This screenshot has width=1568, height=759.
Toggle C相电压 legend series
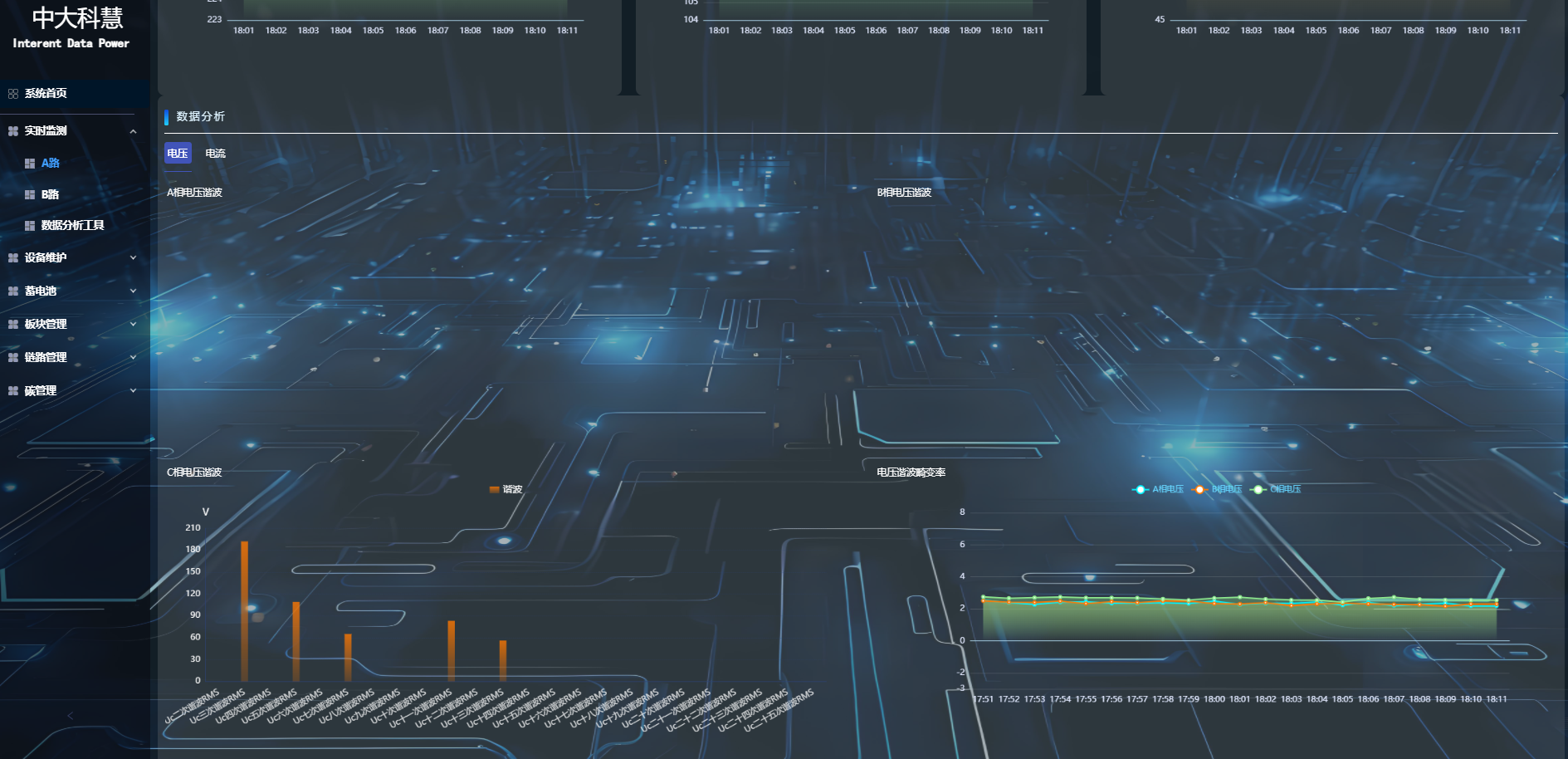(x=1276, y=489)
